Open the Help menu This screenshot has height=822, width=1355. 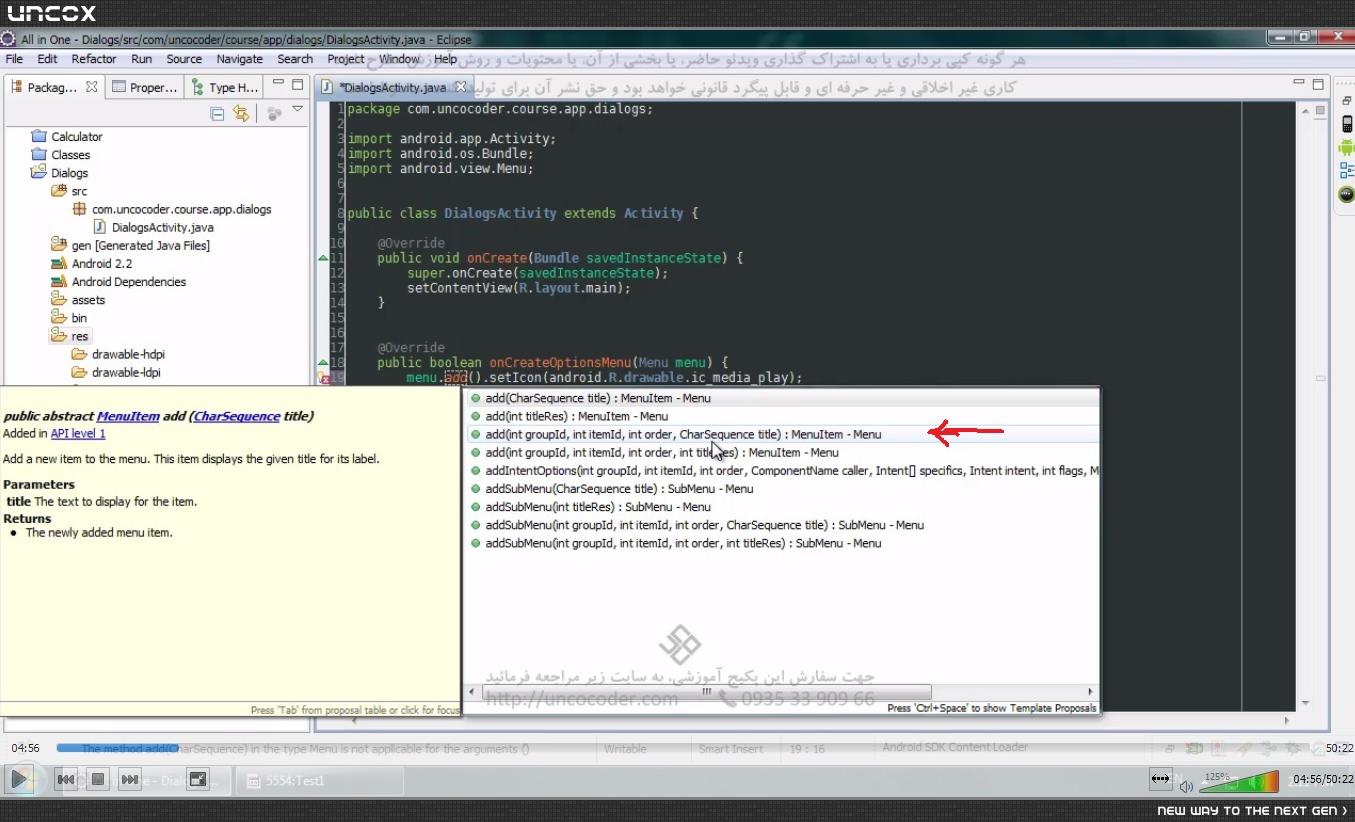tap(446, 59)
